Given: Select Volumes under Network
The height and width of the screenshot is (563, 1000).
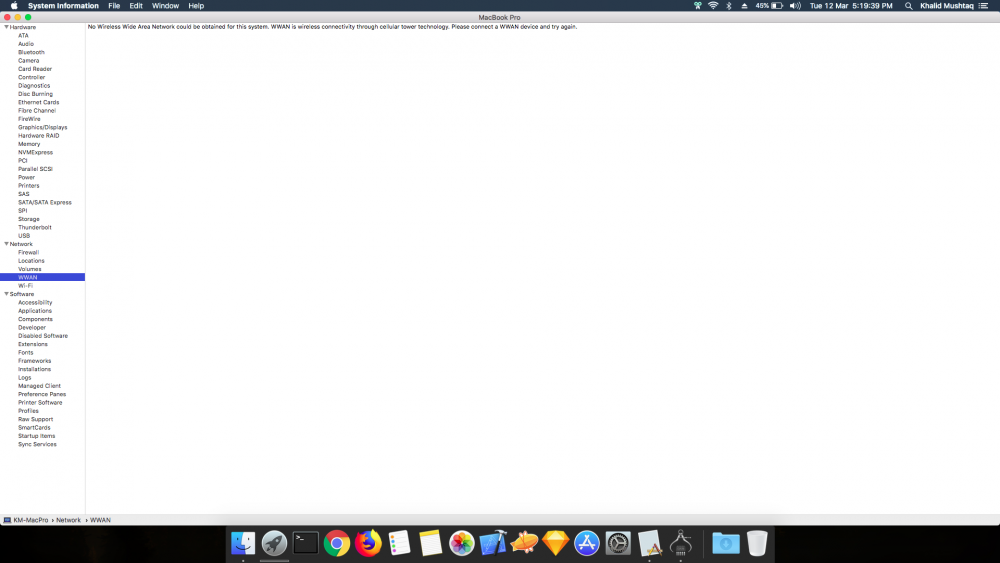Looking at the screenshot, I should pos(29,269).
